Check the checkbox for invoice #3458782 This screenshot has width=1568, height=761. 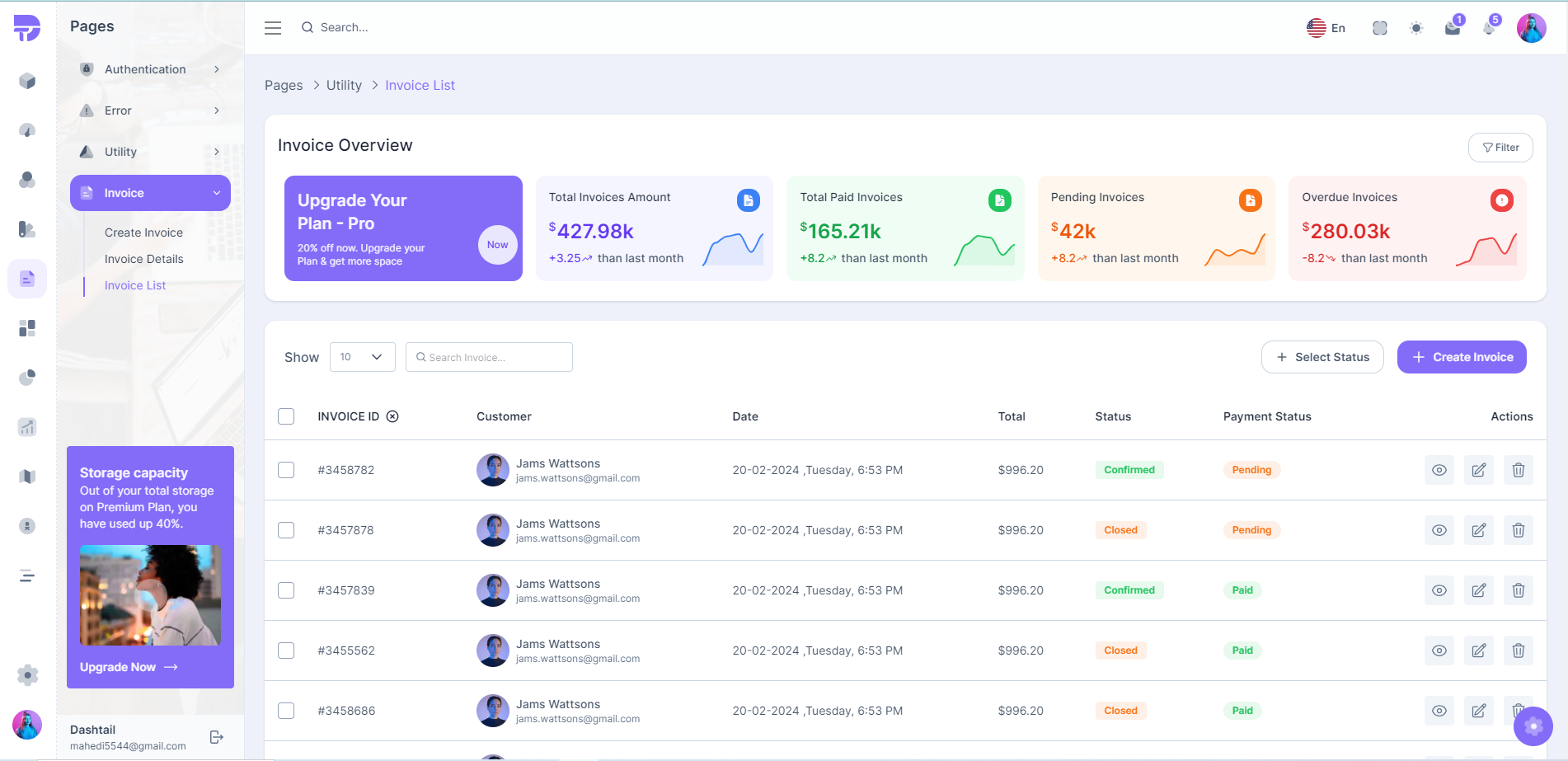tap(286, 470)
